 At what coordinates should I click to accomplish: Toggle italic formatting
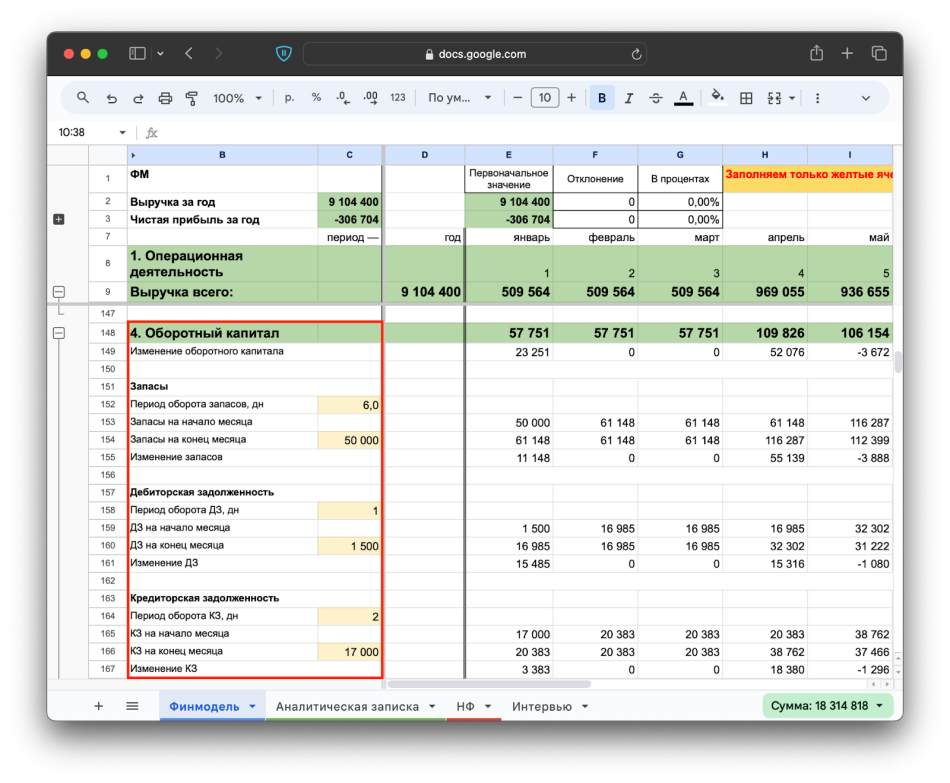629,98
